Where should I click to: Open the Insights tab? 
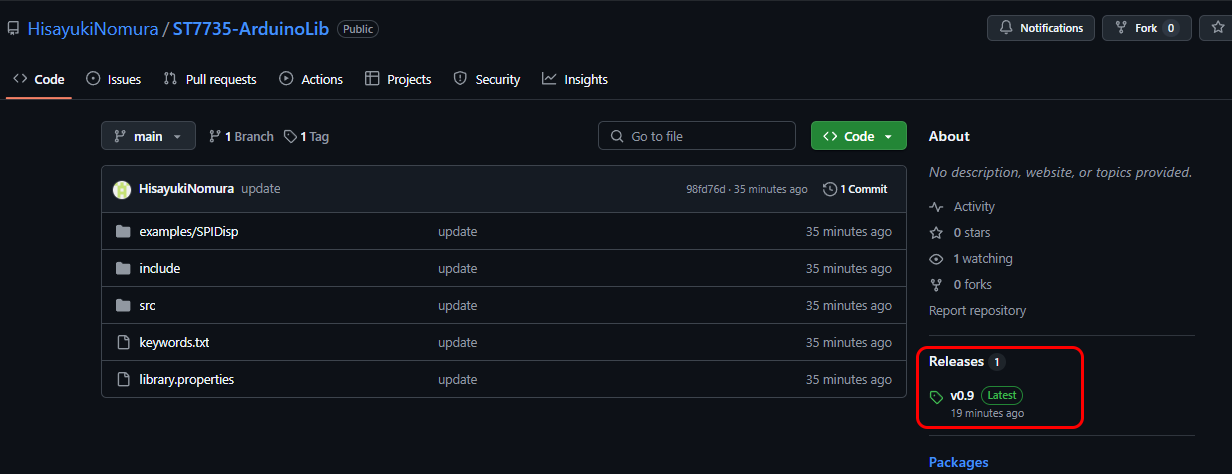point(575,79)
